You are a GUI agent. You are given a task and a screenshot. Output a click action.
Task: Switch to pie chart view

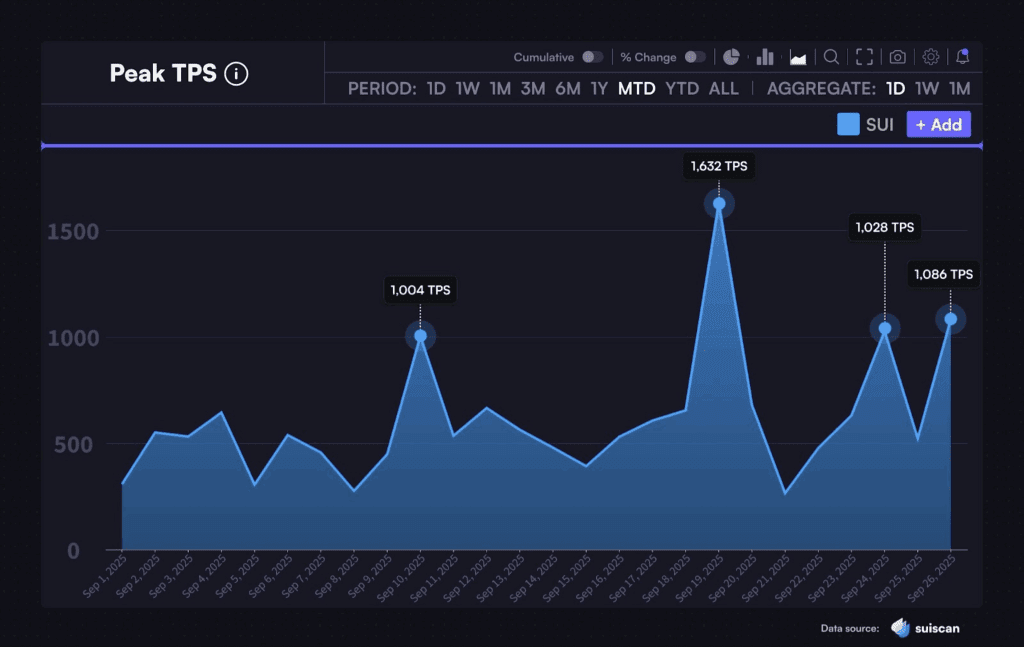(732, 57)
